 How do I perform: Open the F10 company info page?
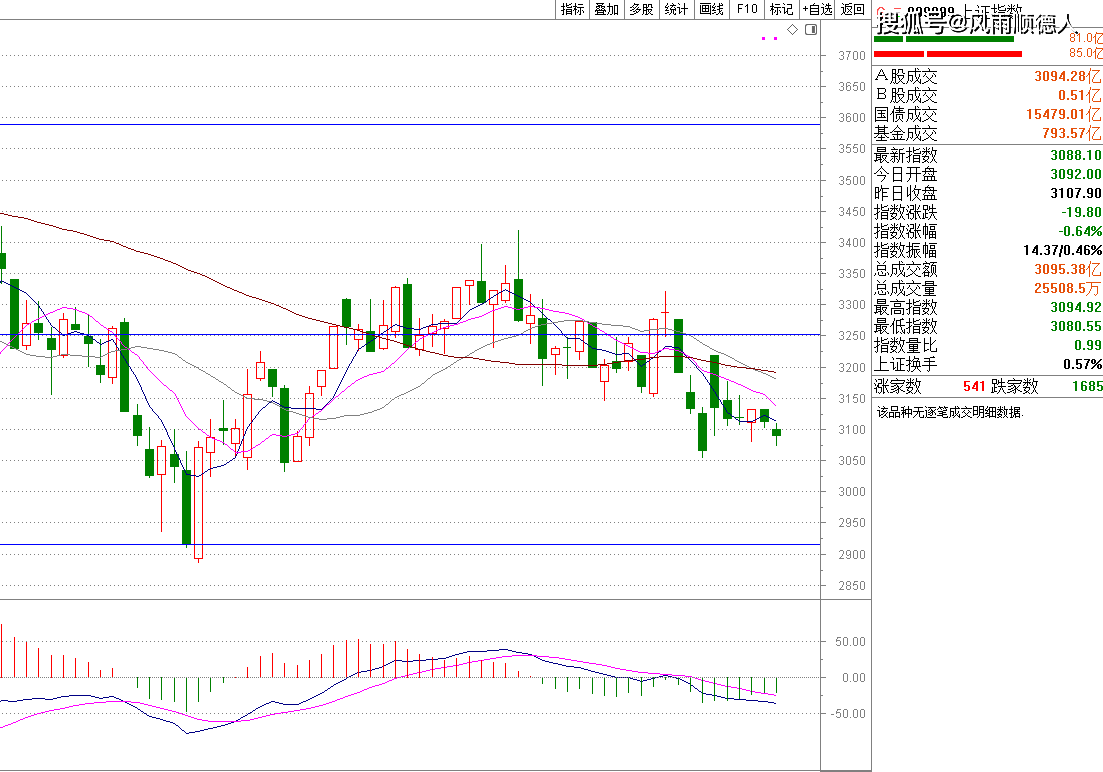tap(746, 9)
